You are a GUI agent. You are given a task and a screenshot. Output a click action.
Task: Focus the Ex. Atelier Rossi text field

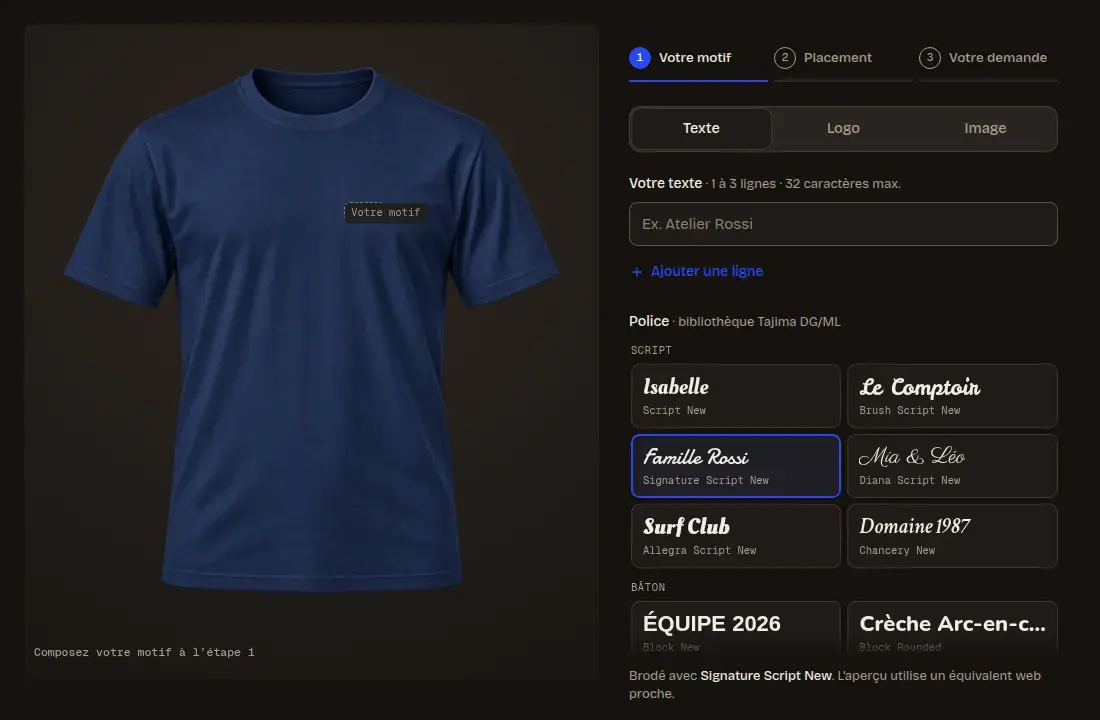point(843,224)
